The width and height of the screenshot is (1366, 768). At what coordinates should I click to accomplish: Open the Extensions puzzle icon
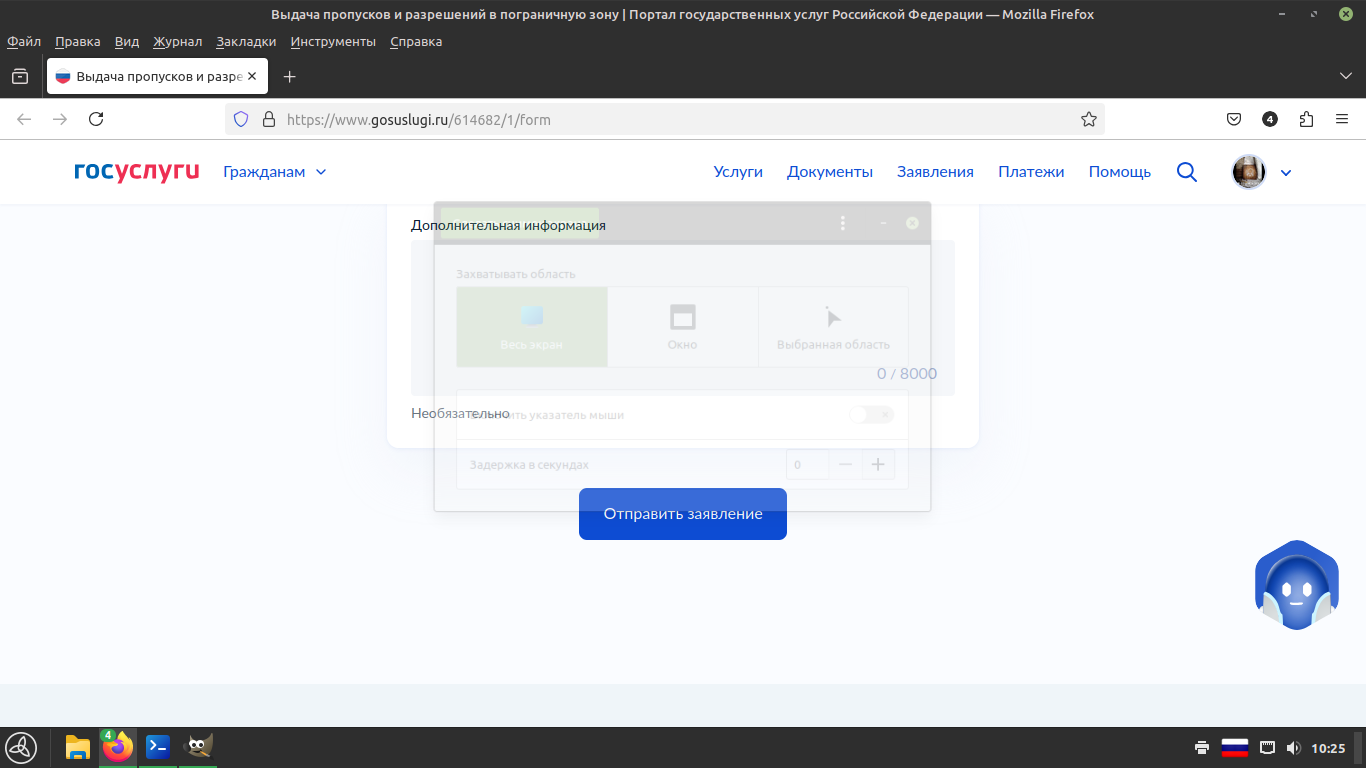tap(1306, 119)
